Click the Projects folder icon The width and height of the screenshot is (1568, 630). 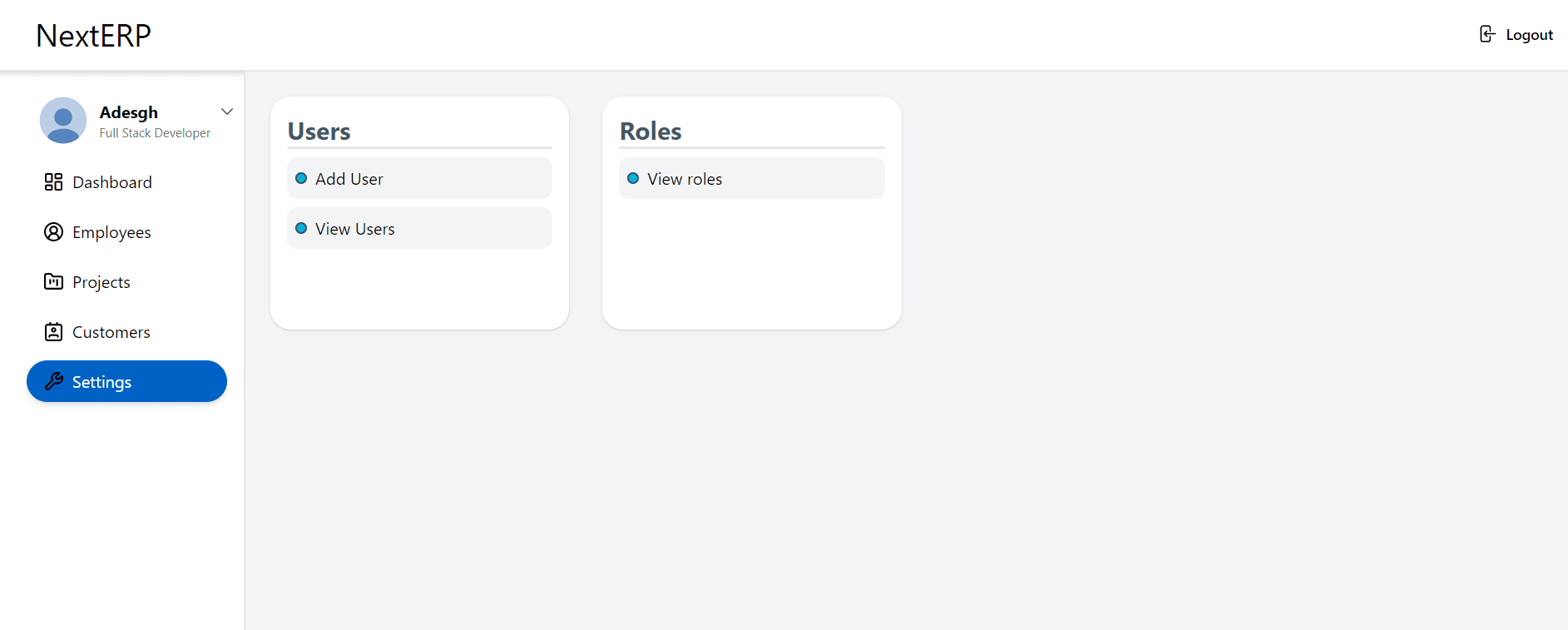click(53, 282)
